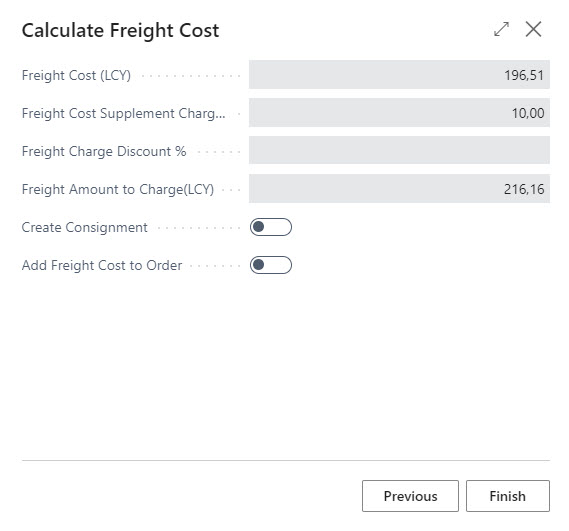Finish the freight cost wizard
The image size is (569, 531).
coord(508,496)
